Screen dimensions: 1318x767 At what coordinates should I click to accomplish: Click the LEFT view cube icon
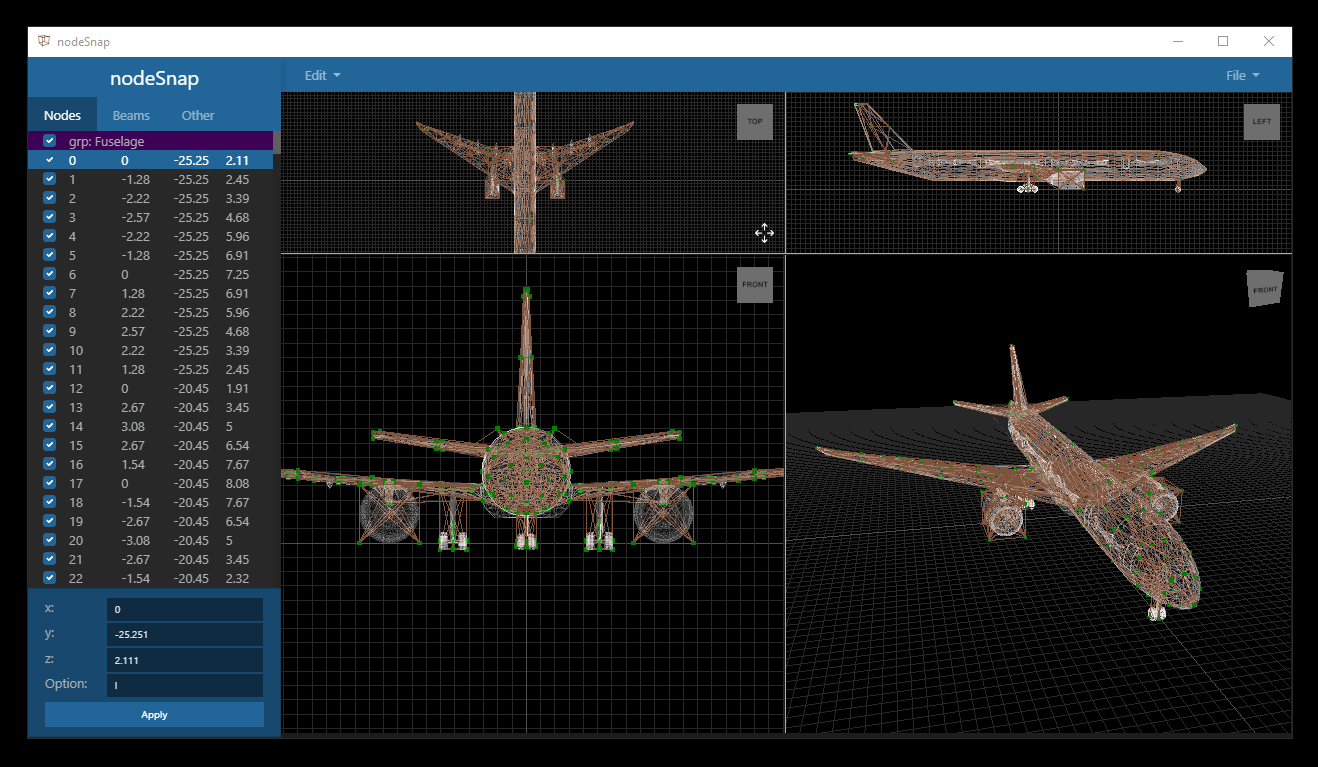tap(1261, 122)
